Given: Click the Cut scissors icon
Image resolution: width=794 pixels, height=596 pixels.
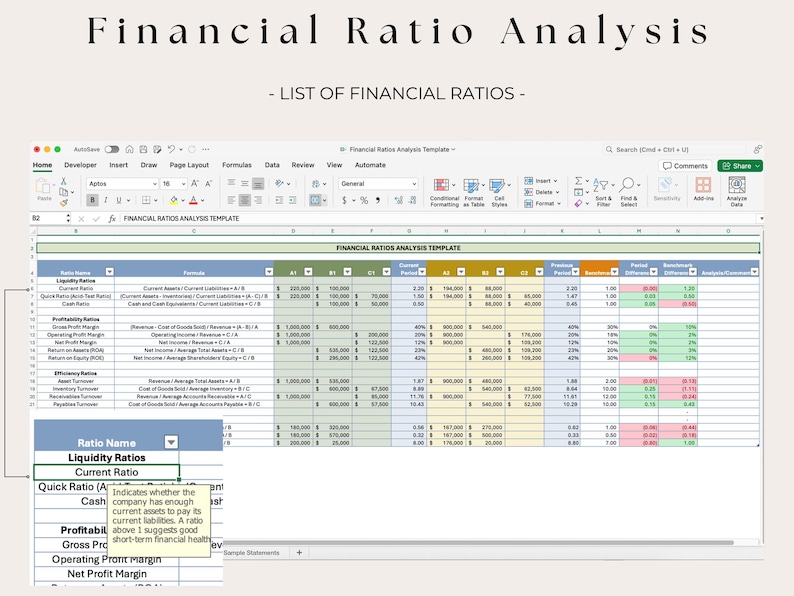Looking at the screenshot, I should point(63,181).
